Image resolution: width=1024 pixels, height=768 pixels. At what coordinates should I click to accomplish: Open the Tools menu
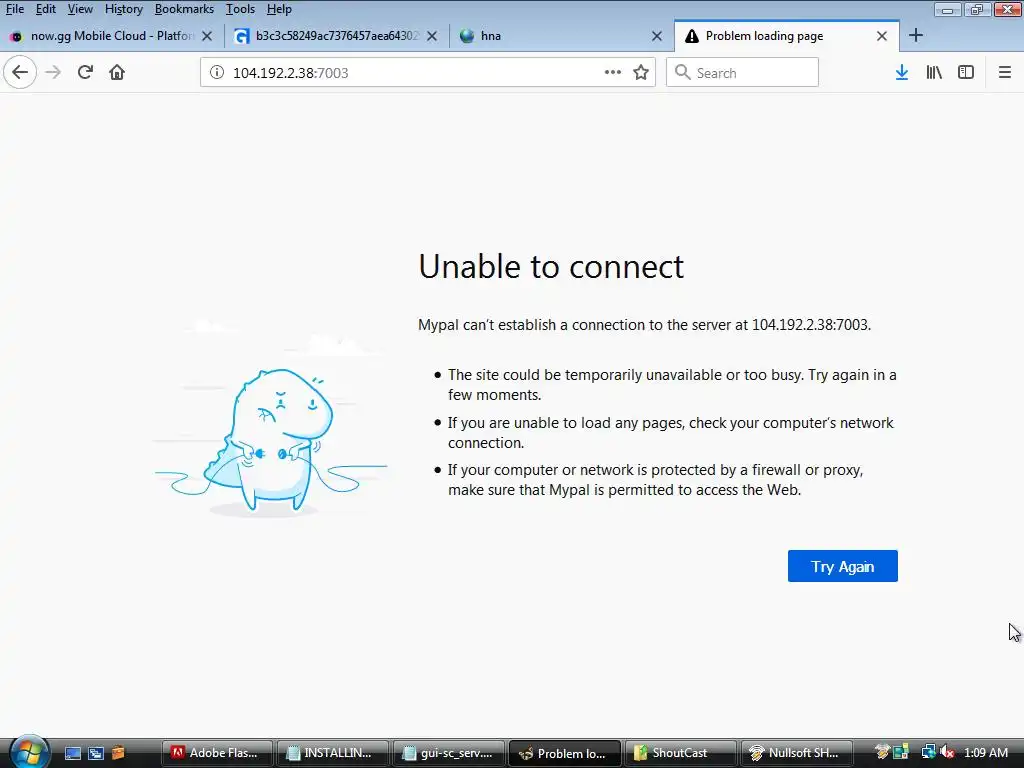(240, 9)
